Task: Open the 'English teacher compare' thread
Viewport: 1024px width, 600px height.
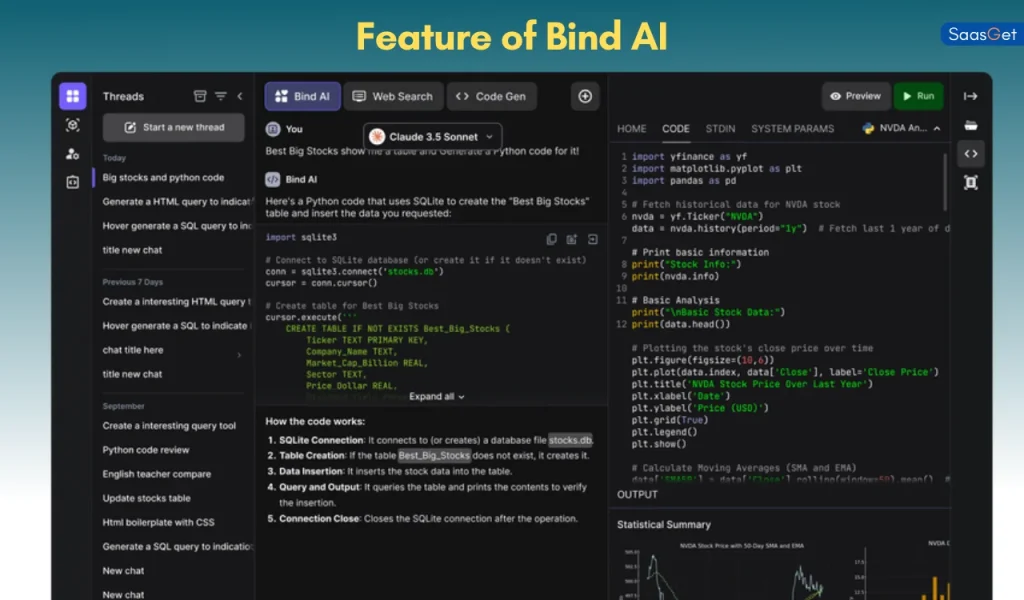Action: pos(157,474)
